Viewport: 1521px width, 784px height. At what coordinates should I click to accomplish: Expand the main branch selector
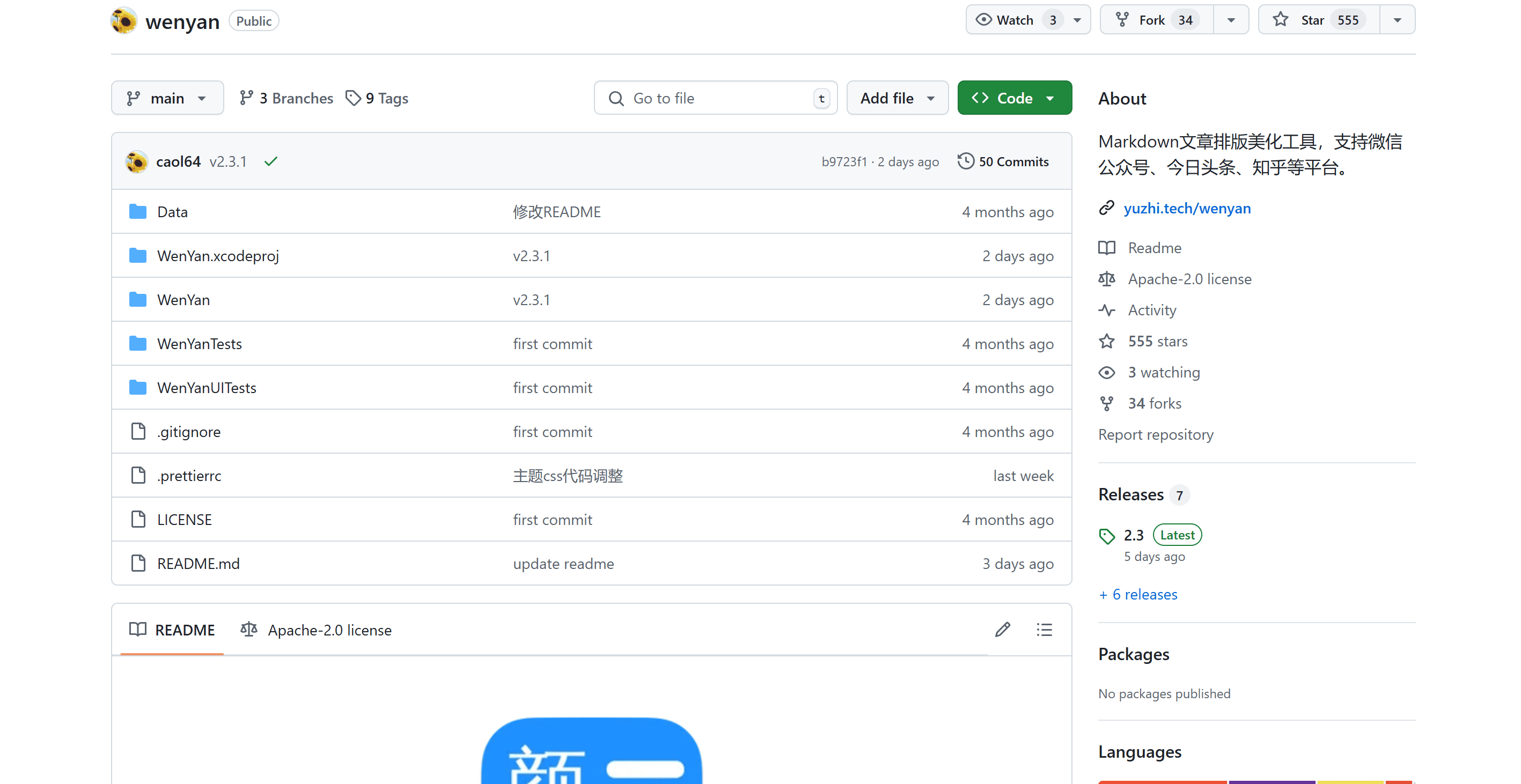pos(167,98)
